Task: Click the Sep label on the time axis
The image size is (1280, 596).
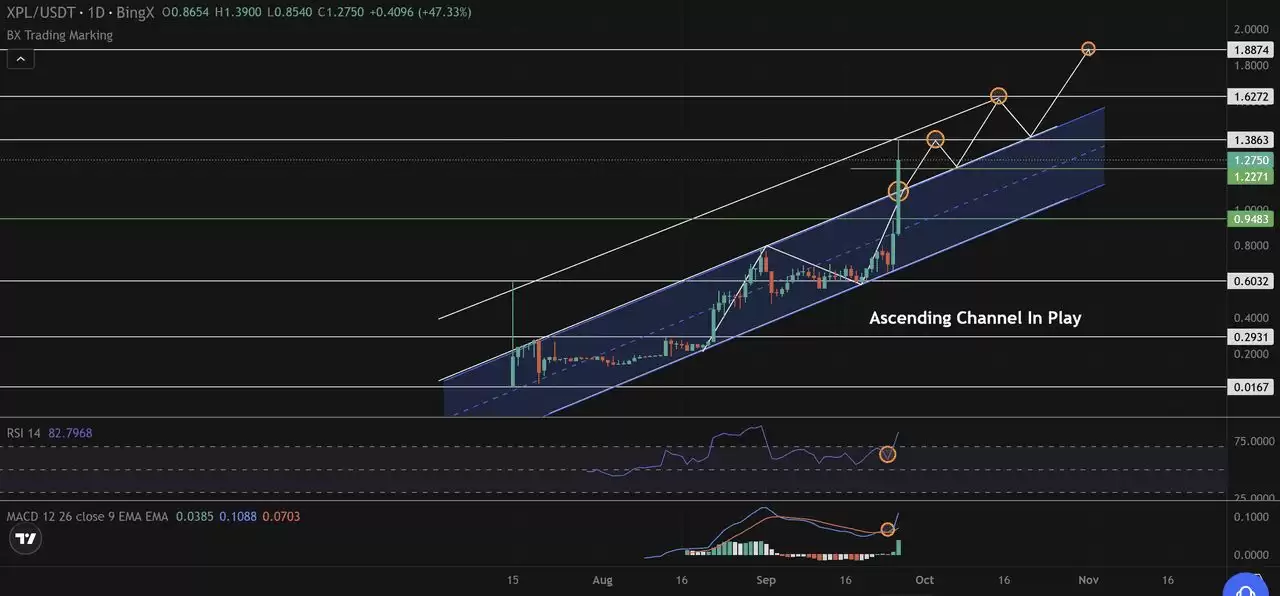Action: tap(765, 579)
